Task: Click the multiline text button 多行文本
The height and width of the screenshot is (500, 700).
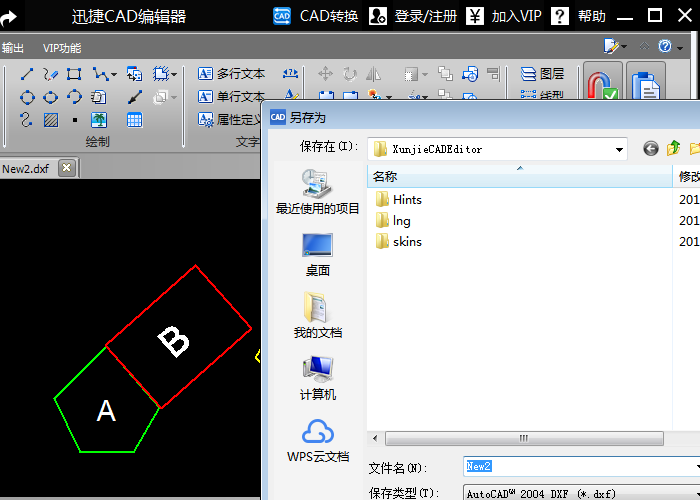Action: click(231, 74)
